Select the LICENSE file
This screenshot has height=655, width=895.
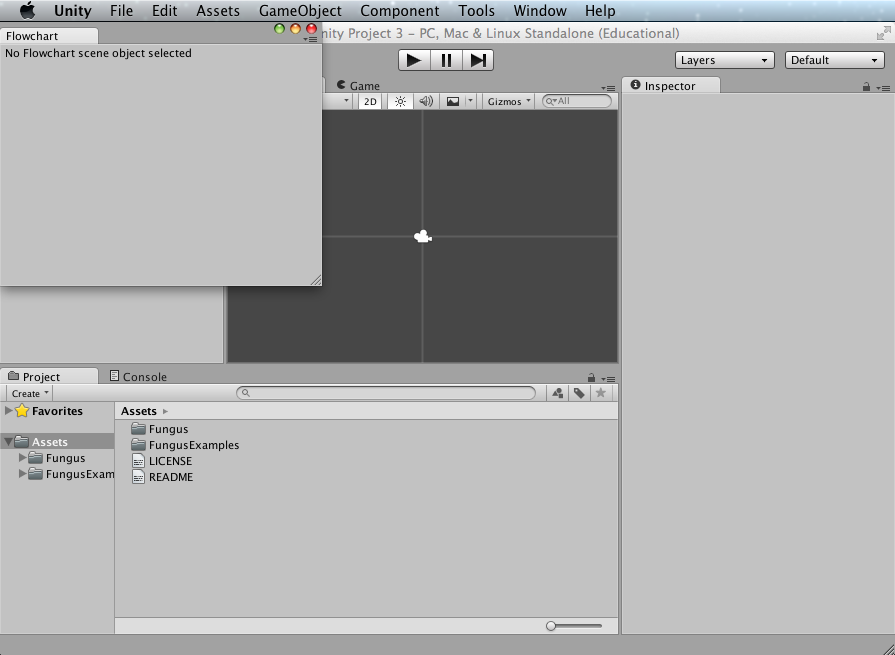tap(162, 461)
